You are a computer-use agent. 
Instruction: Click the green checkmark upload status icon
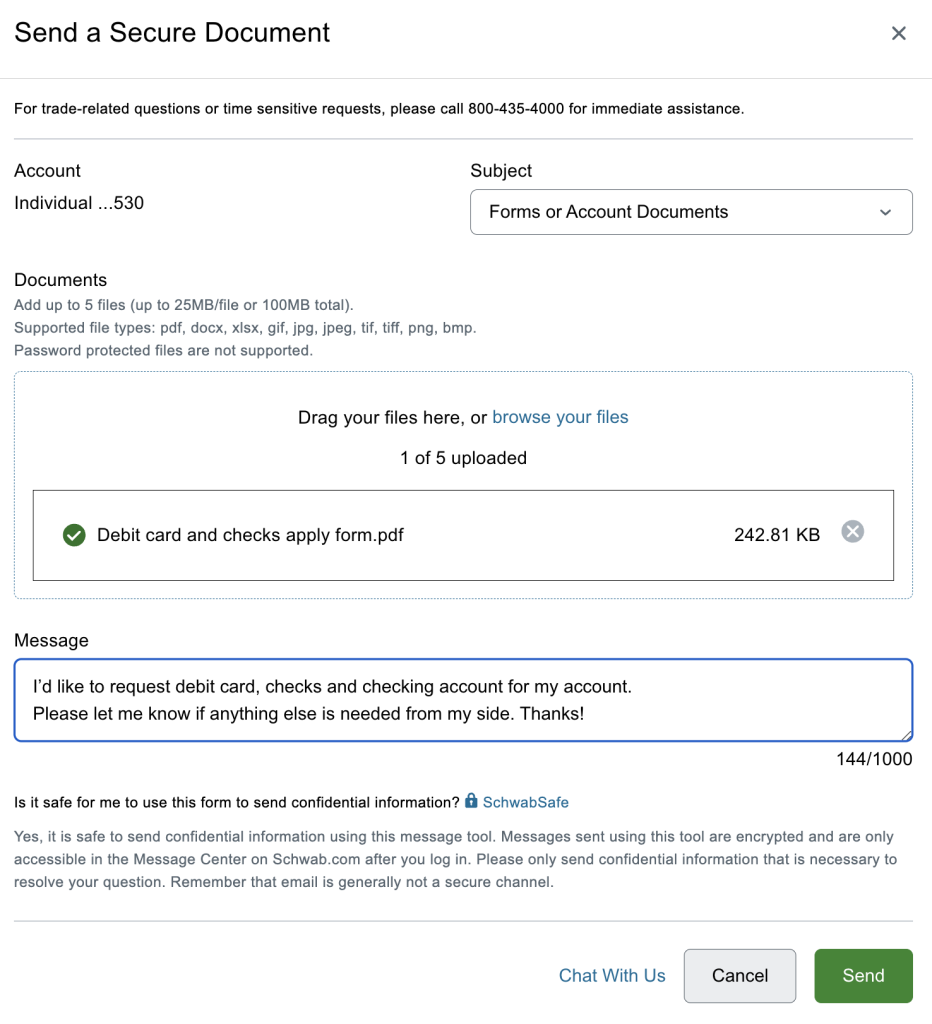(x=74, y=535)
